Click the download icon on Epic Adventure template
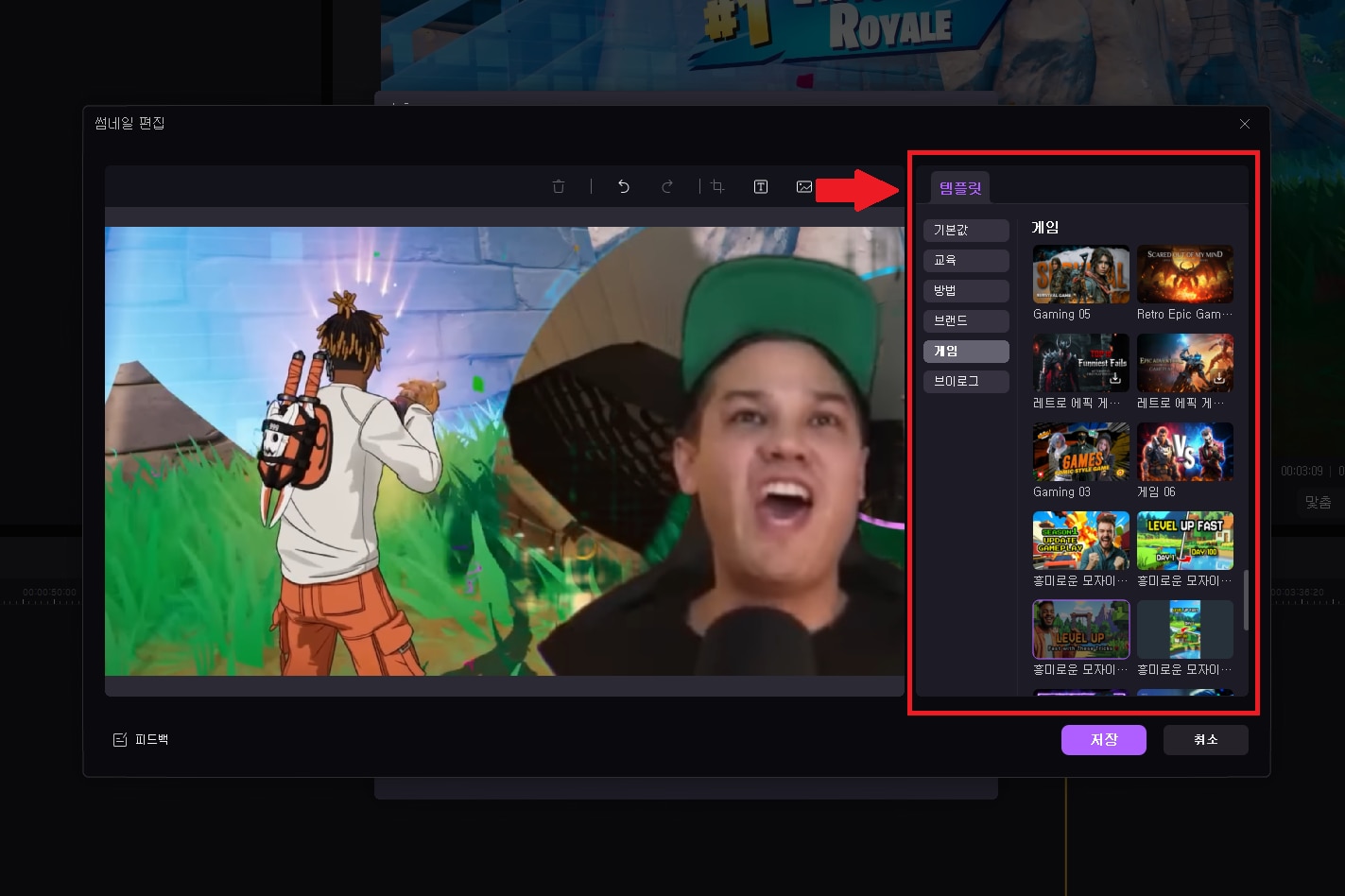This screenshot has height=896, width=1345. click(x=1219, y=379)
